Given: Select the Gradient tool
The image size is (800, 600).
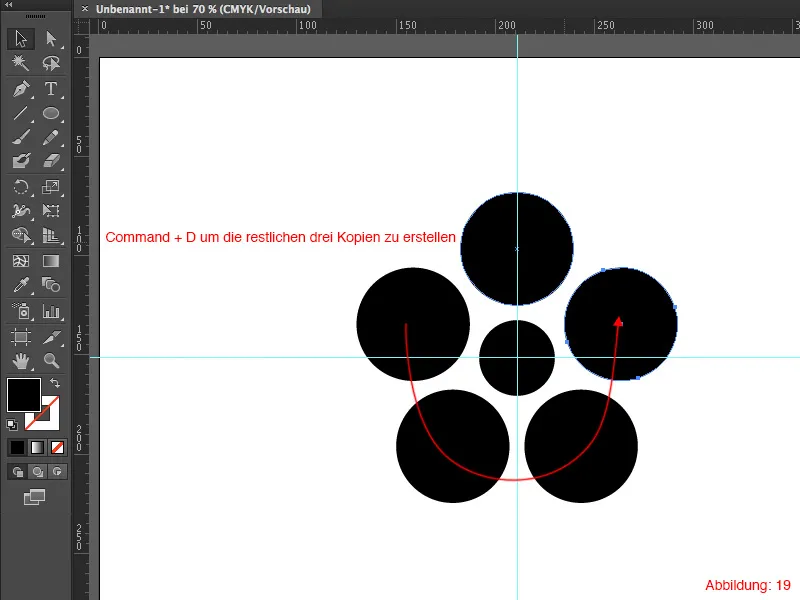Looking at the screenshot, I should click(51, 261).
